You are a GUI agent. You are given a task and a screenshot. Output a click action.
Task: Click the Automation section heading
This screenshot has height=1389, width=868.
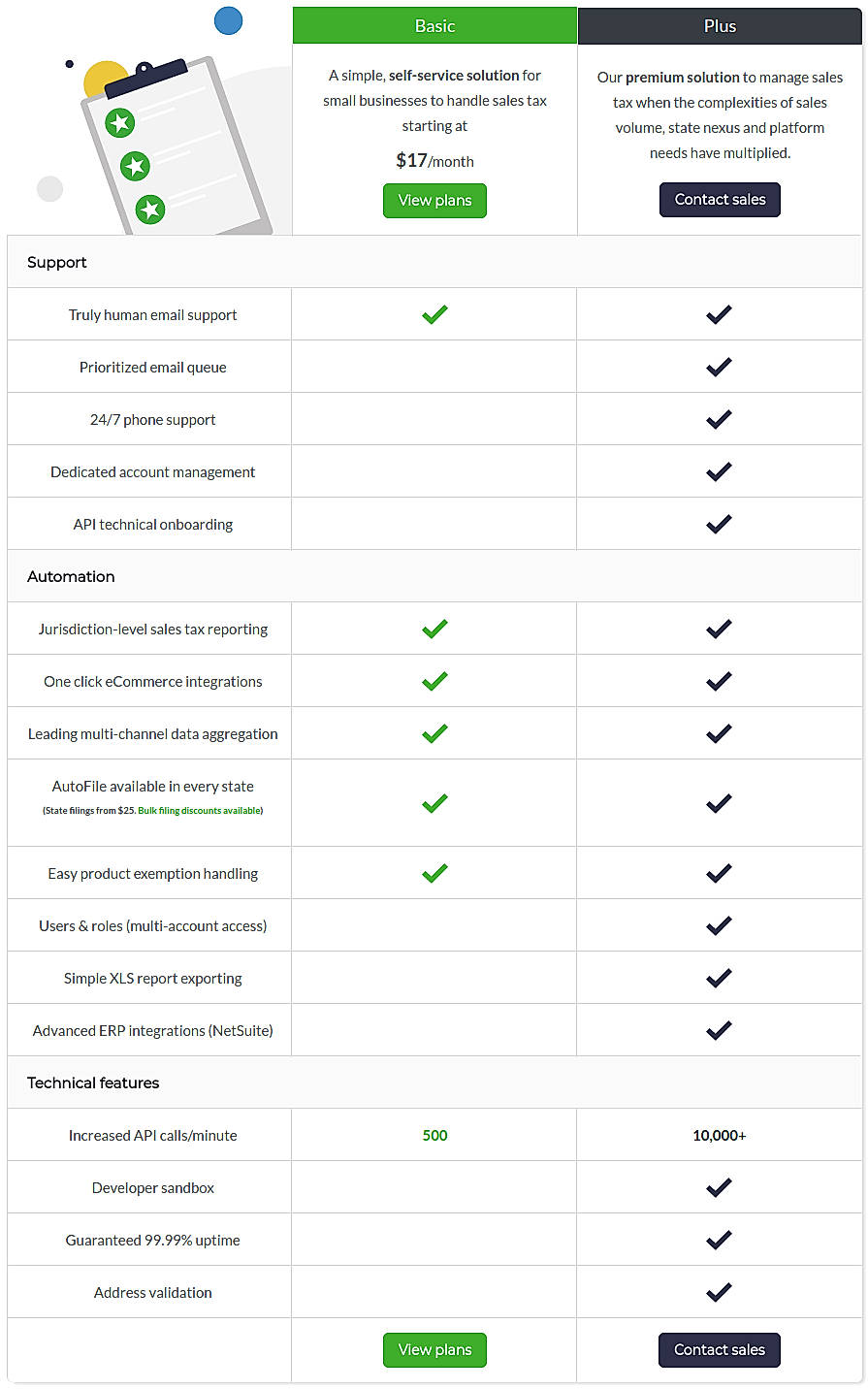[x=71, y=576]
